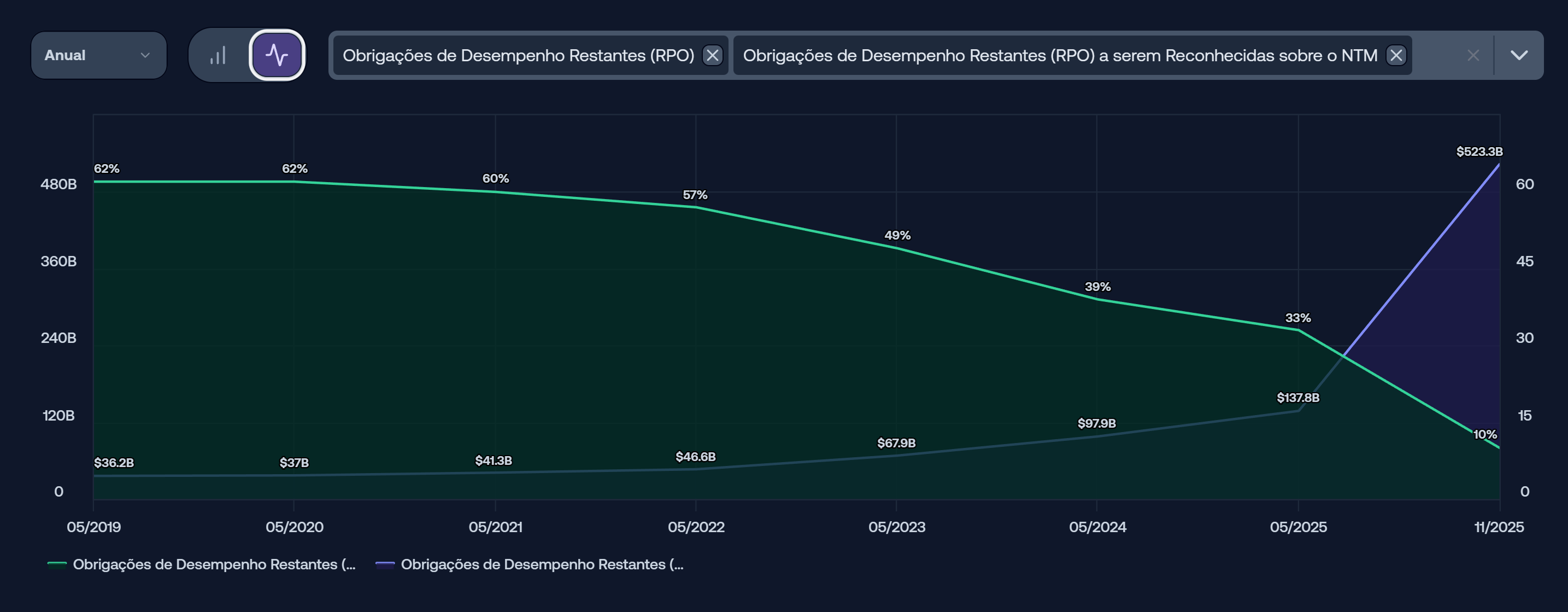Viewport: 1568px width, 612px height.
Task: Expand the metrics selector chevron
Action: point(1519,55)
